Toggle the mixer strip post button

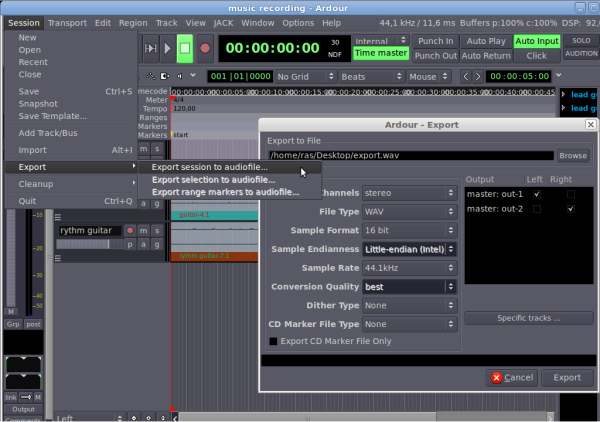coord(33,324)
